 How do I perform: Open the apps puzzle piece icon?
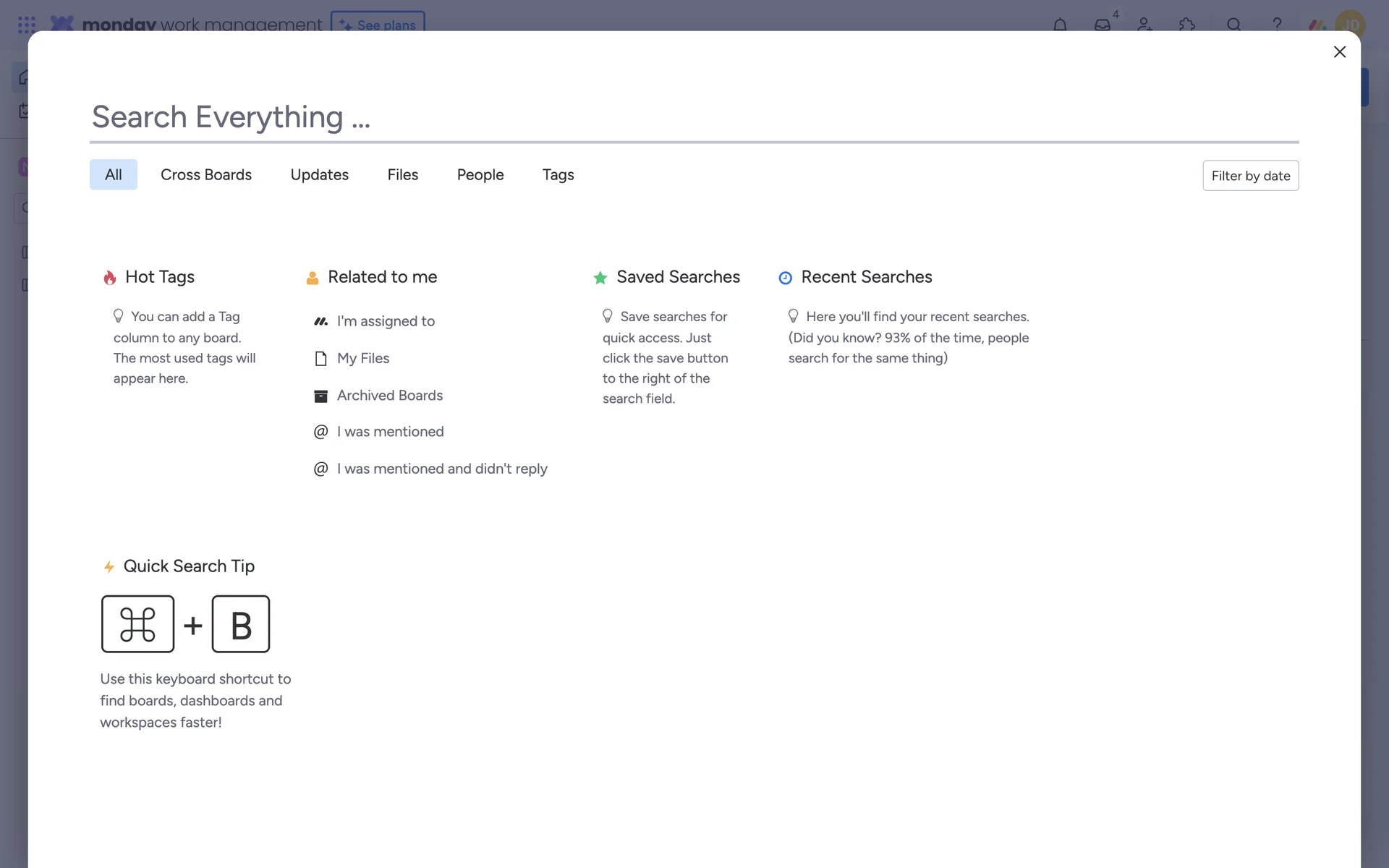pos(1186,25)
